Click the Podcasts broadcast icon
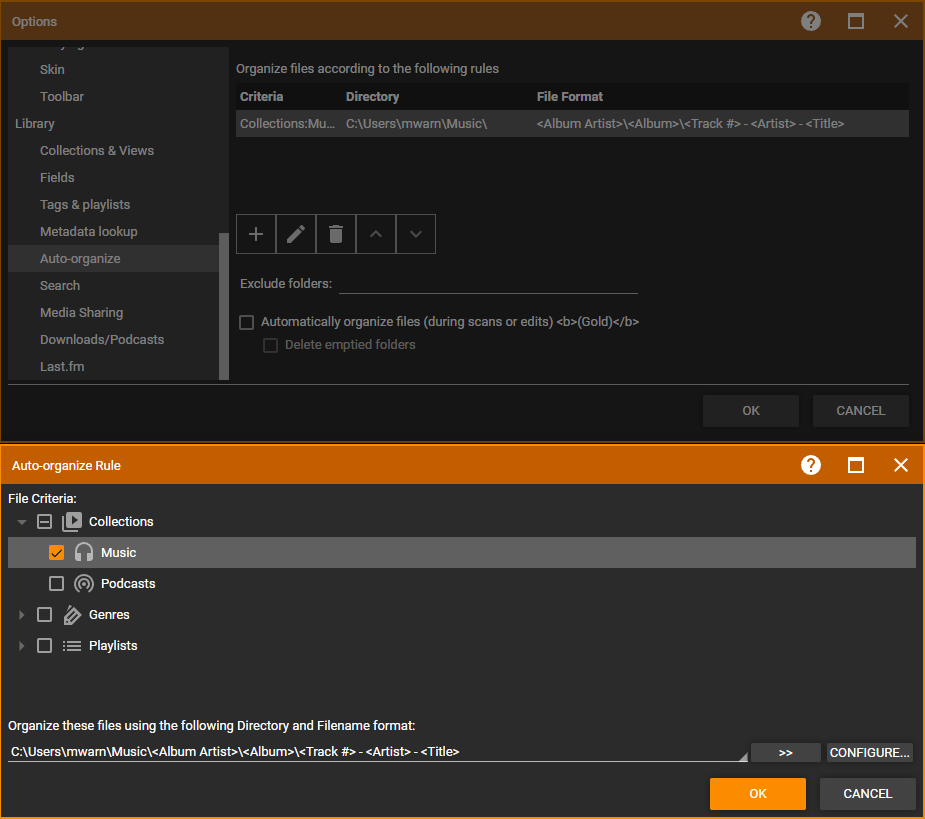Image resolution: width=925 pixels, height=819 pixels. tap(84, 584)
